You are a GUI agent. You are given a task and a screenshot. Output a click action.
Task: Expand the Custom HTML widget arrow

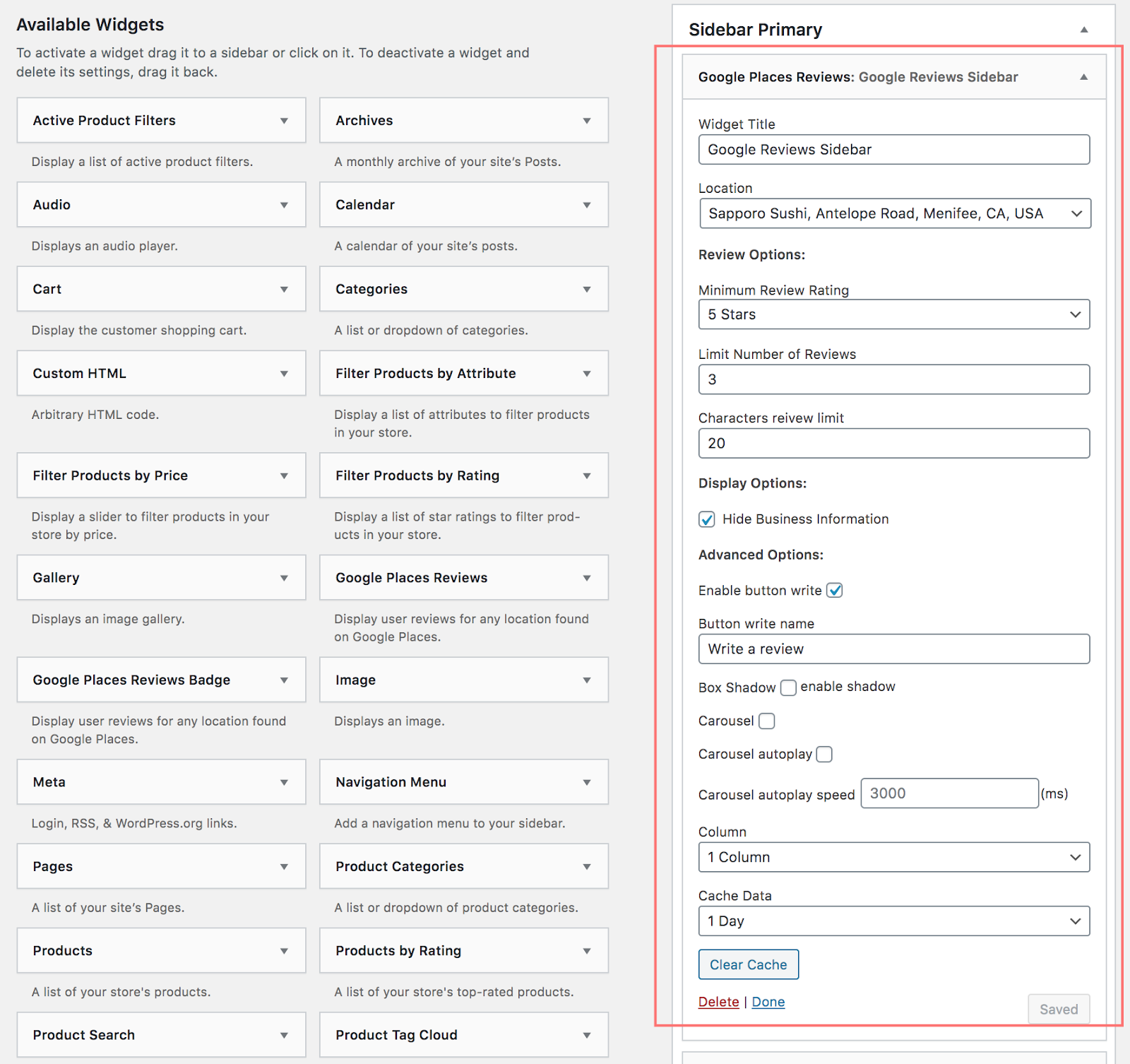(284, 374)
